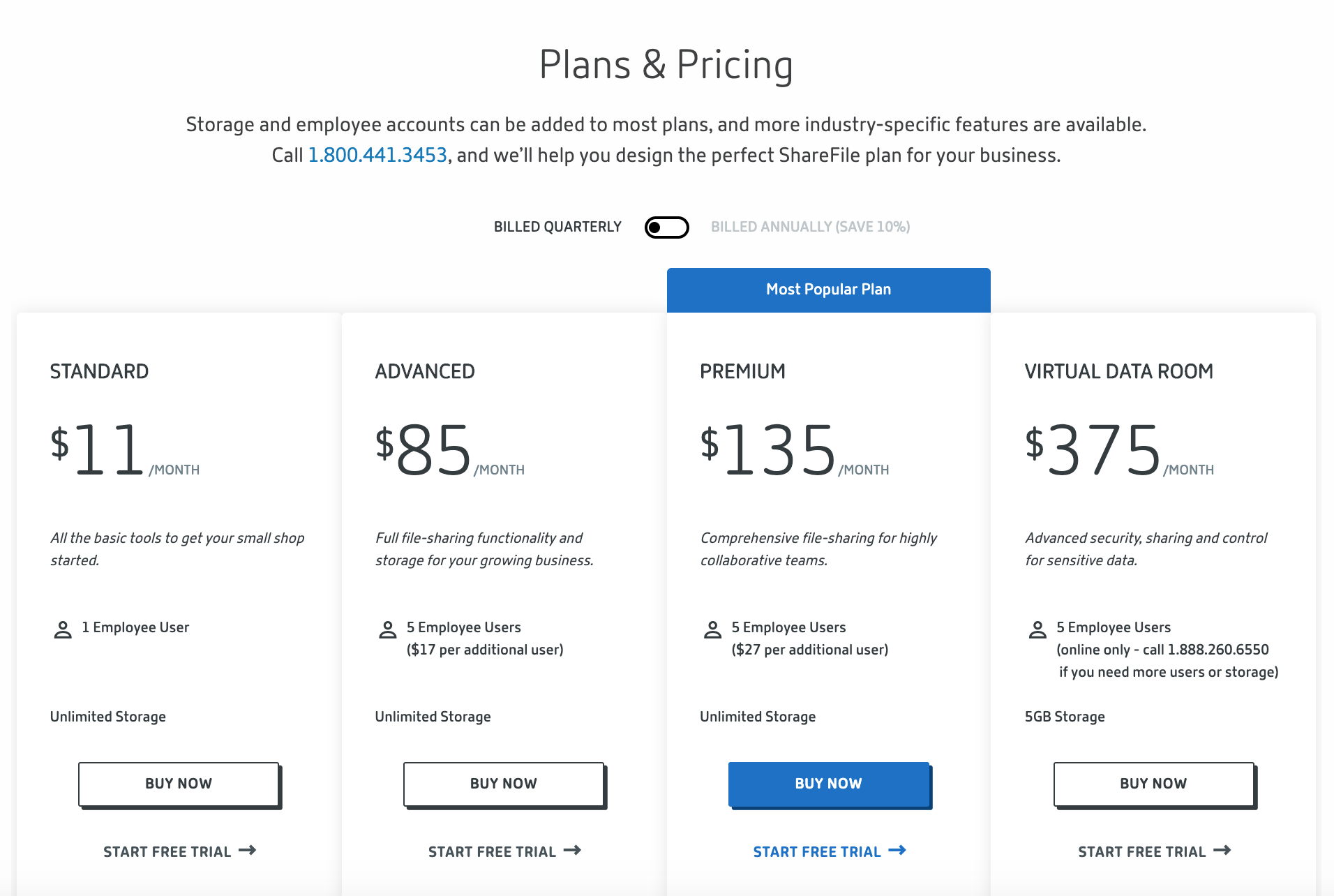Click the Advanced free trial arrow icon

(573, 851)
